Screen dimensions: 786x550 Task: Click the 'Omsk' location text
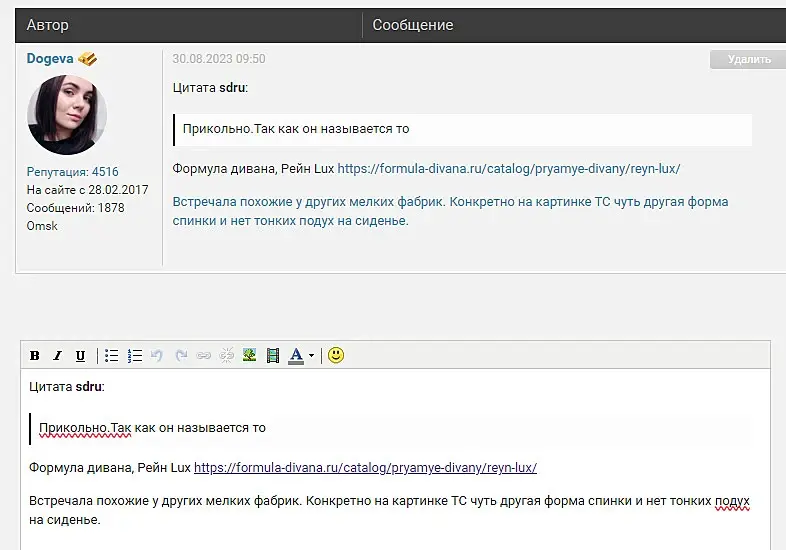(x=42, y=226)
